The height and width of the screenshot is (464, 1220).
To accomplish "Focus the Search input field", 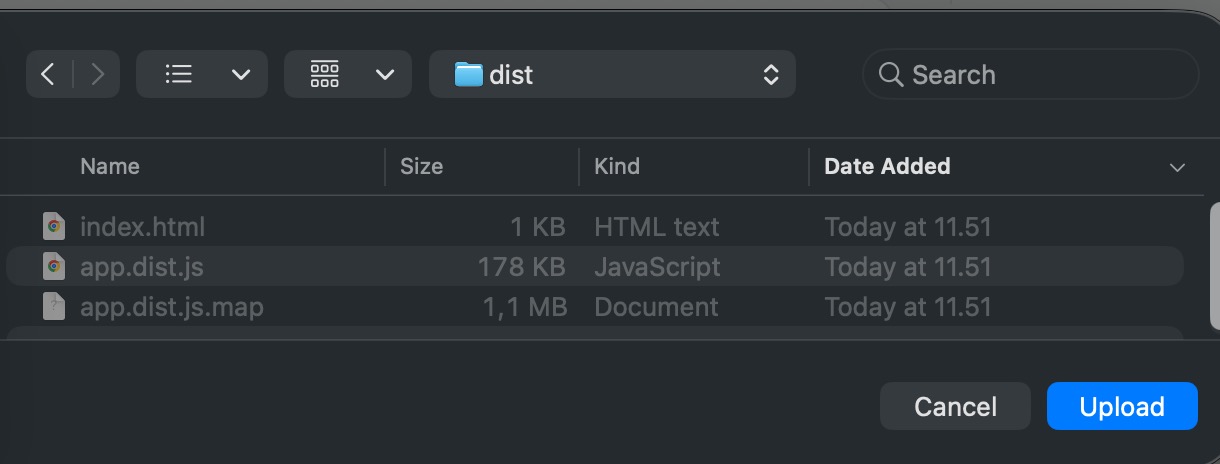I will click(x=1040, y=74).
